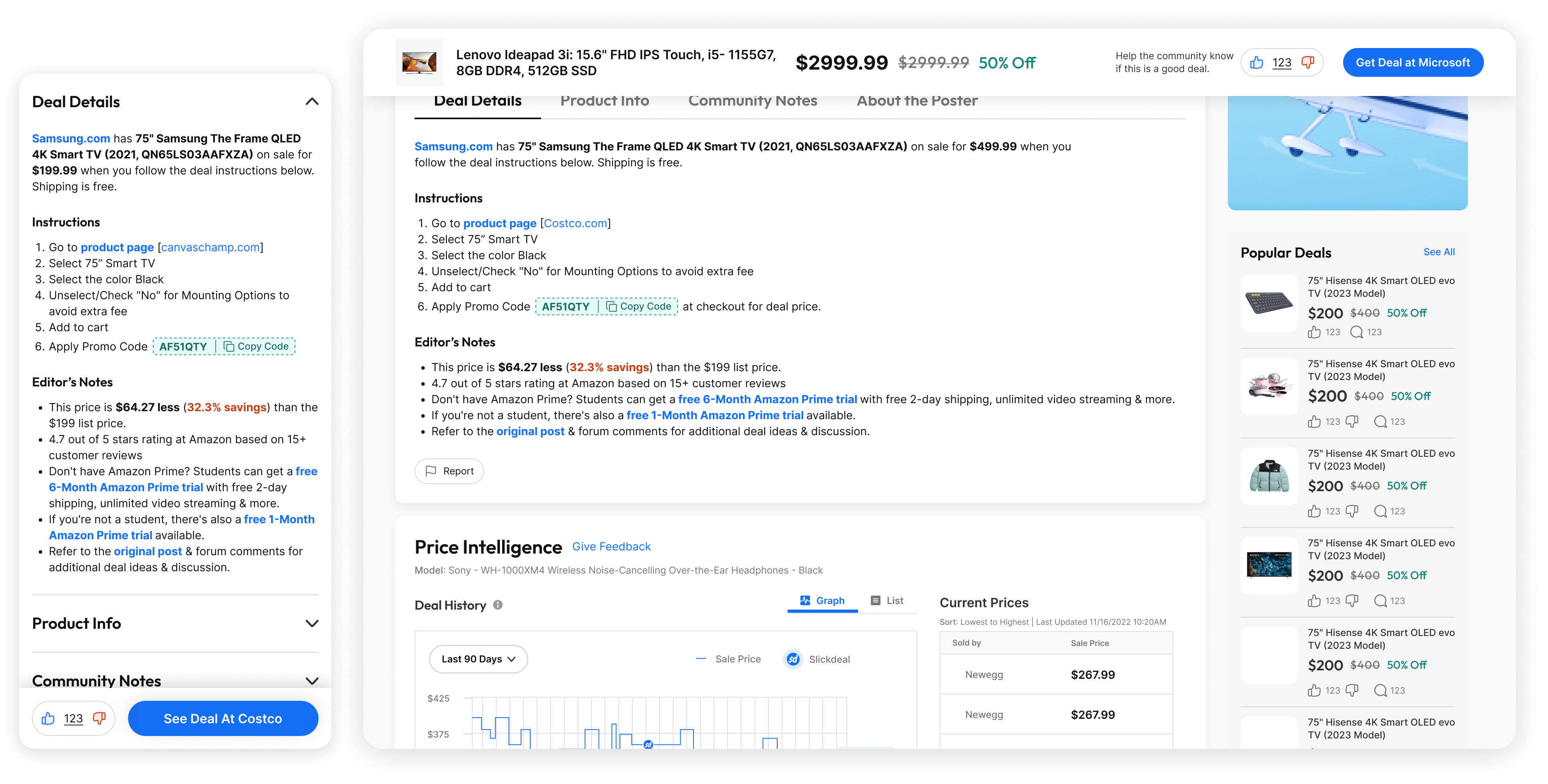This screenshot has height=784, width=1548.
Task: Copy the promo code in the main instructions
Action: pyautogui.click(x=639, y=306)
